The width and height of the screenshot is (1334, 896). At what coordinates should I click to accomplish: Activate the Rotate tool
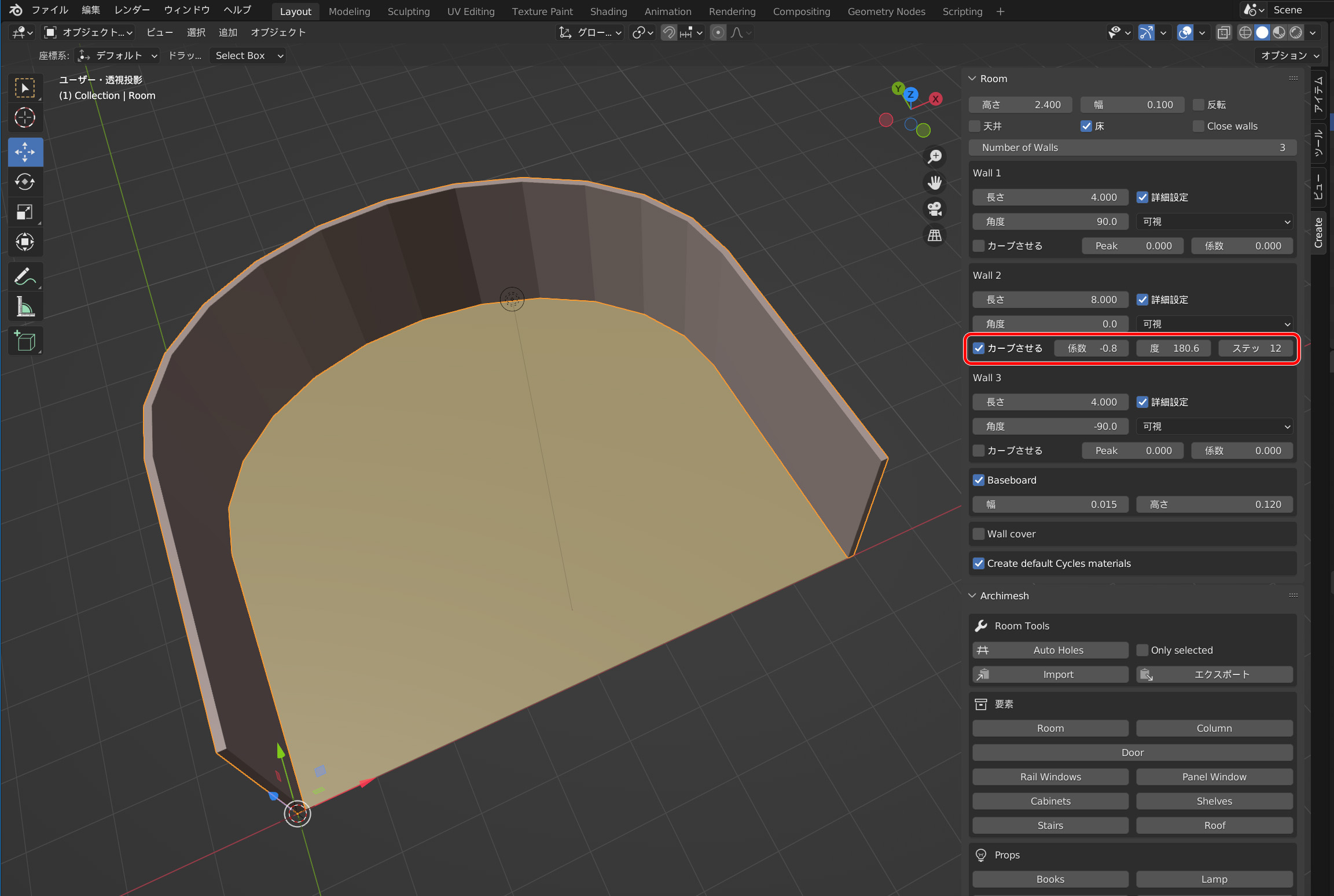pos(24,182)
